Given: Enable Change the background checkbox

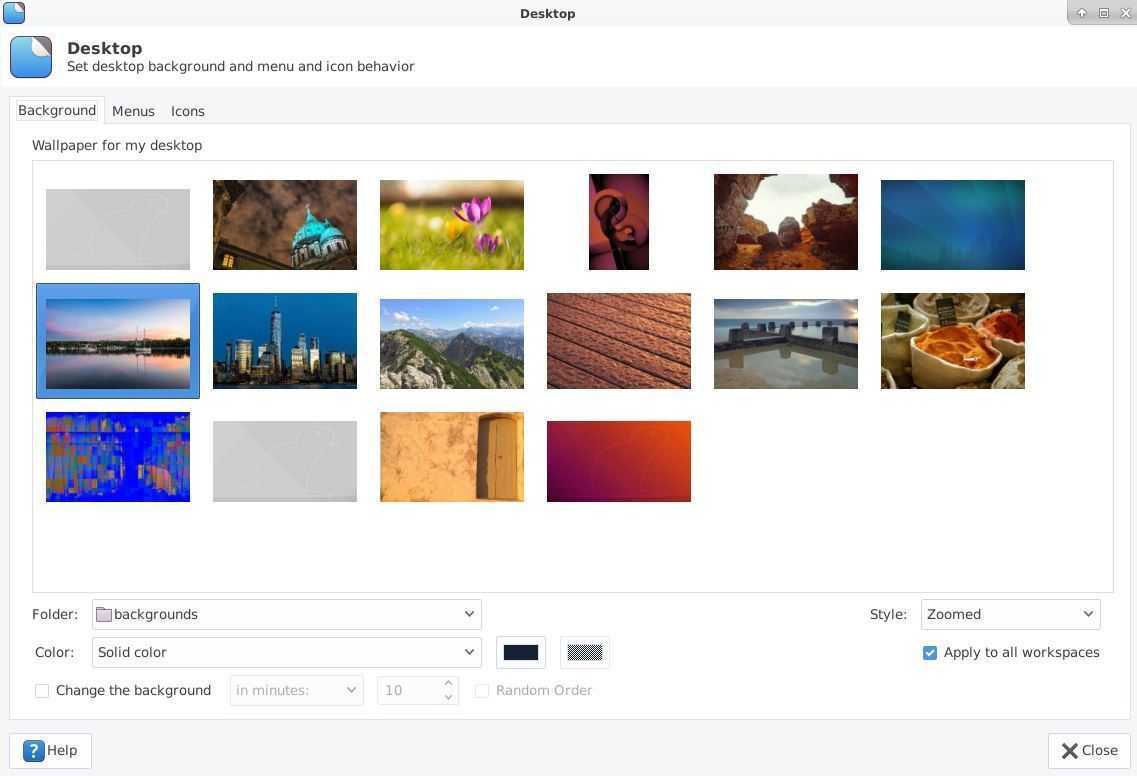Looking at the screenshot, I should (x=42, y=691).
